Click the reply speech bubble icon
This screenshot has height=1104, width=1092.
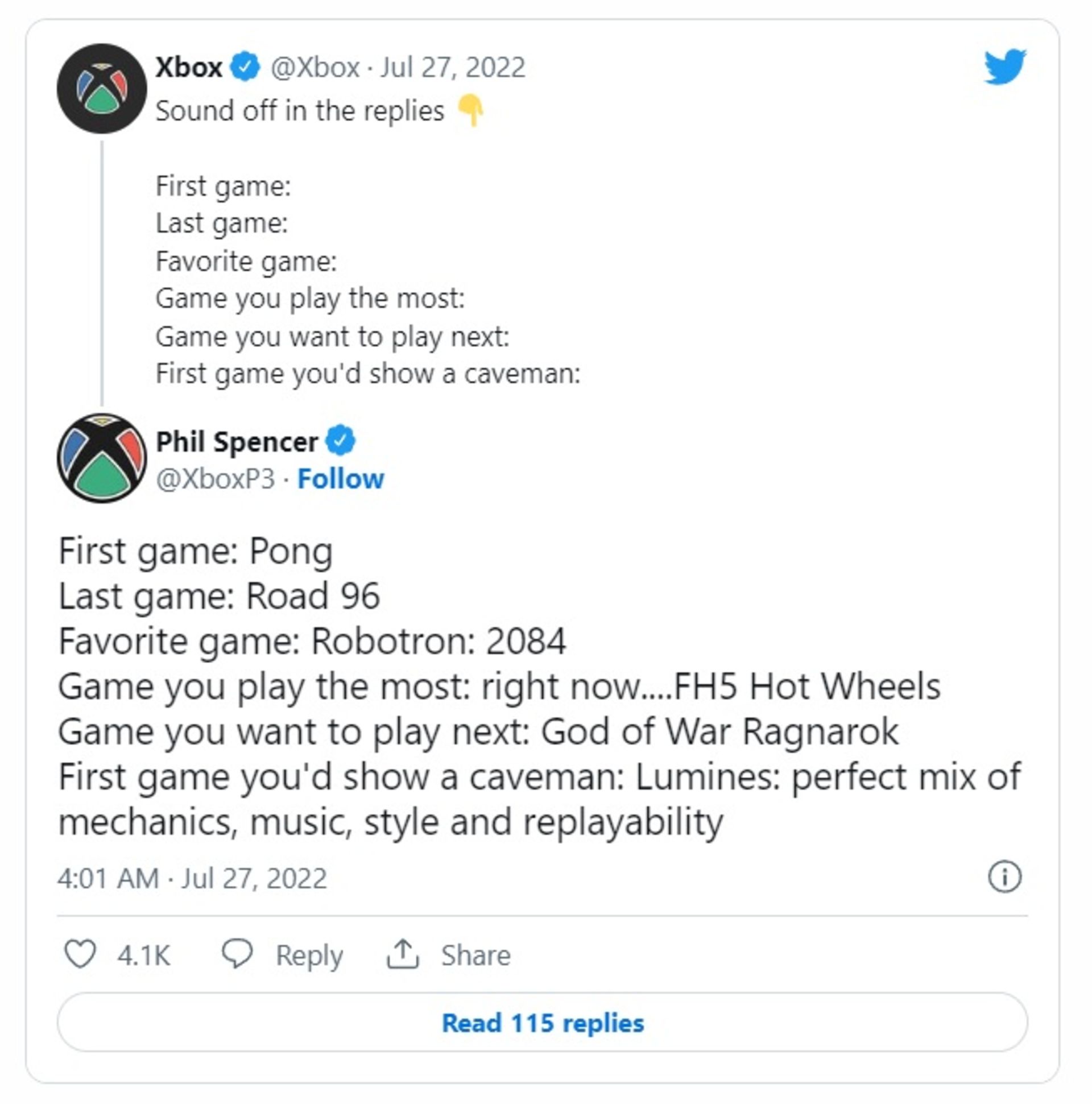237,955
